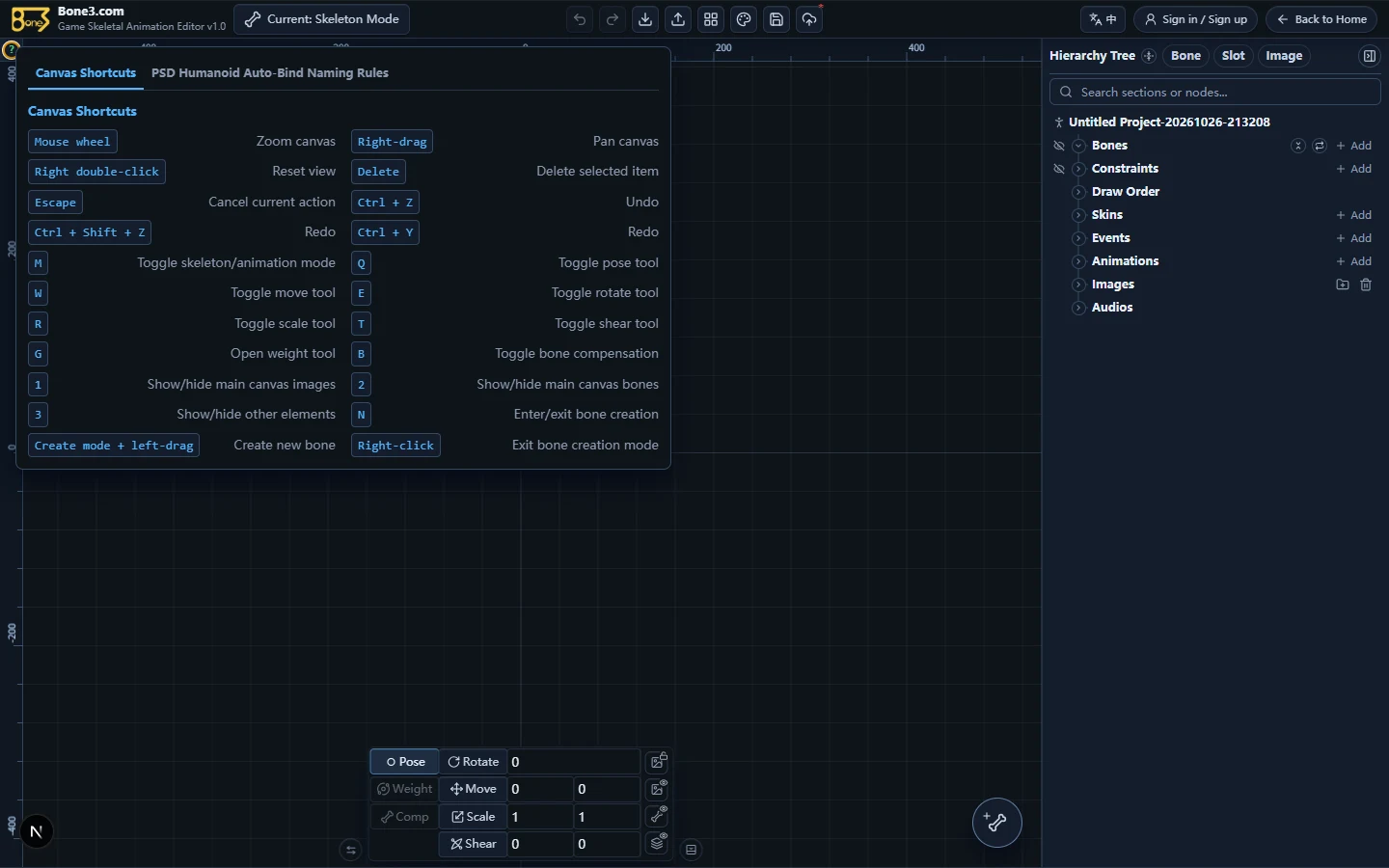The height and width of the screenshot is (868, 1389).
Task: Select the Shear tool
Action: pyautogui.click(x=474, y=844)
